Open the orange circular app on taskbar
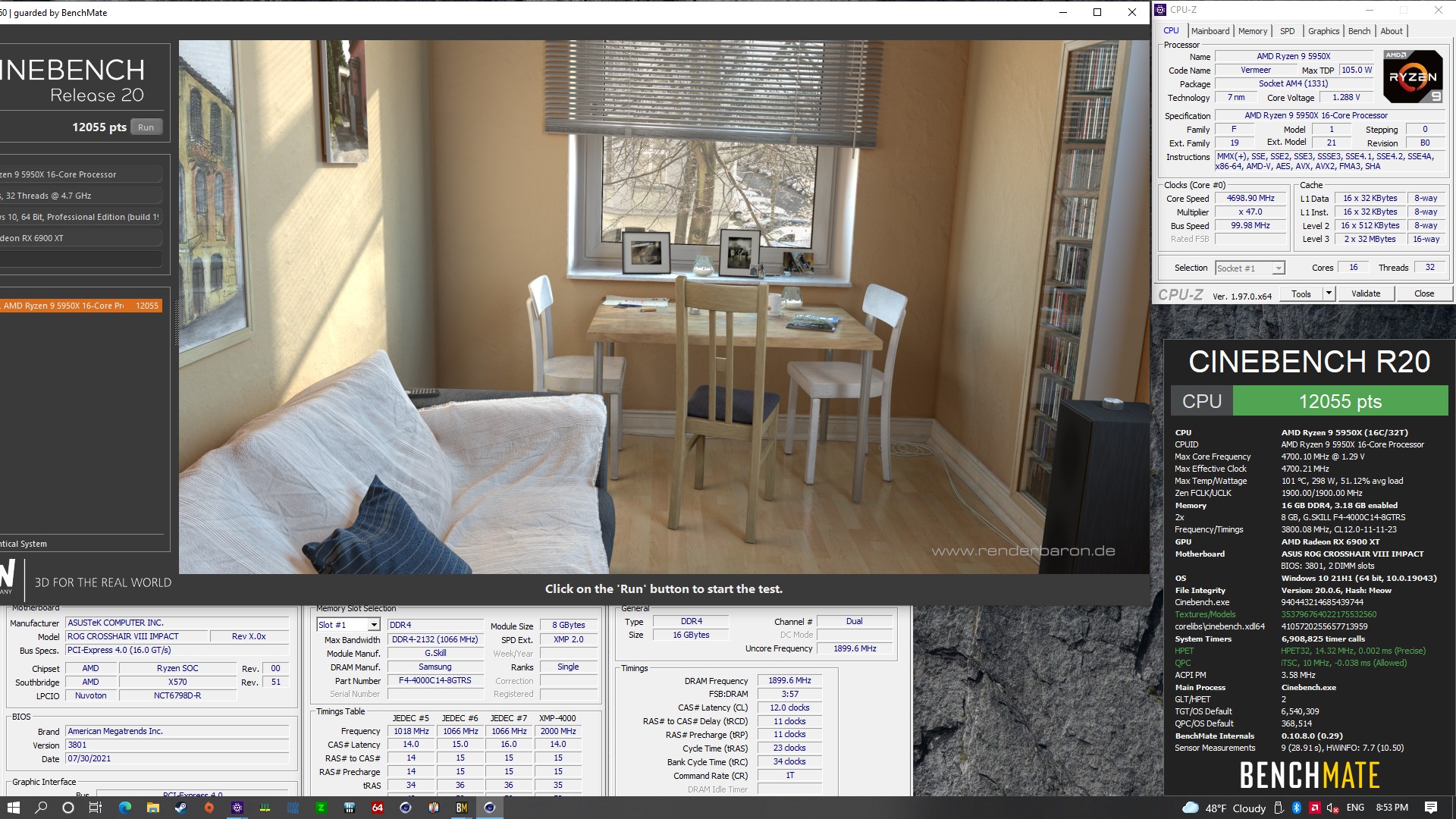This screenshot has height=819, width=1456. [x=209, y=808]
